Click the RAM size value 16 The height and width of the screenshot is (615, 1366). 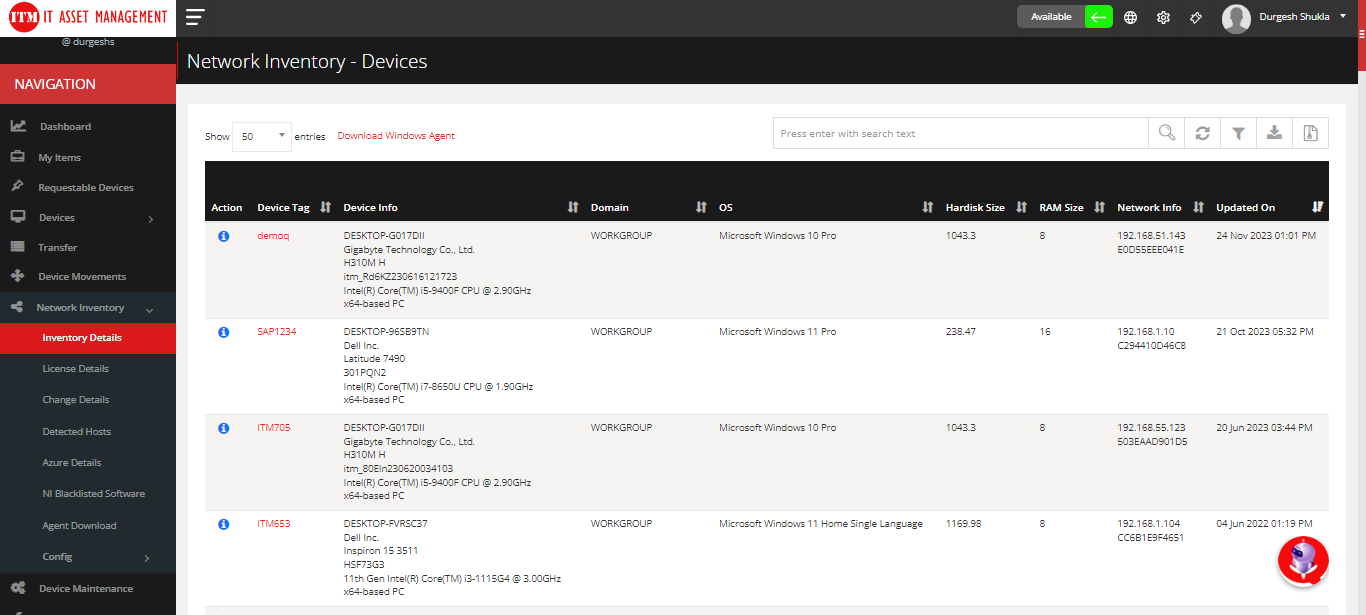tap(1045, 332)
